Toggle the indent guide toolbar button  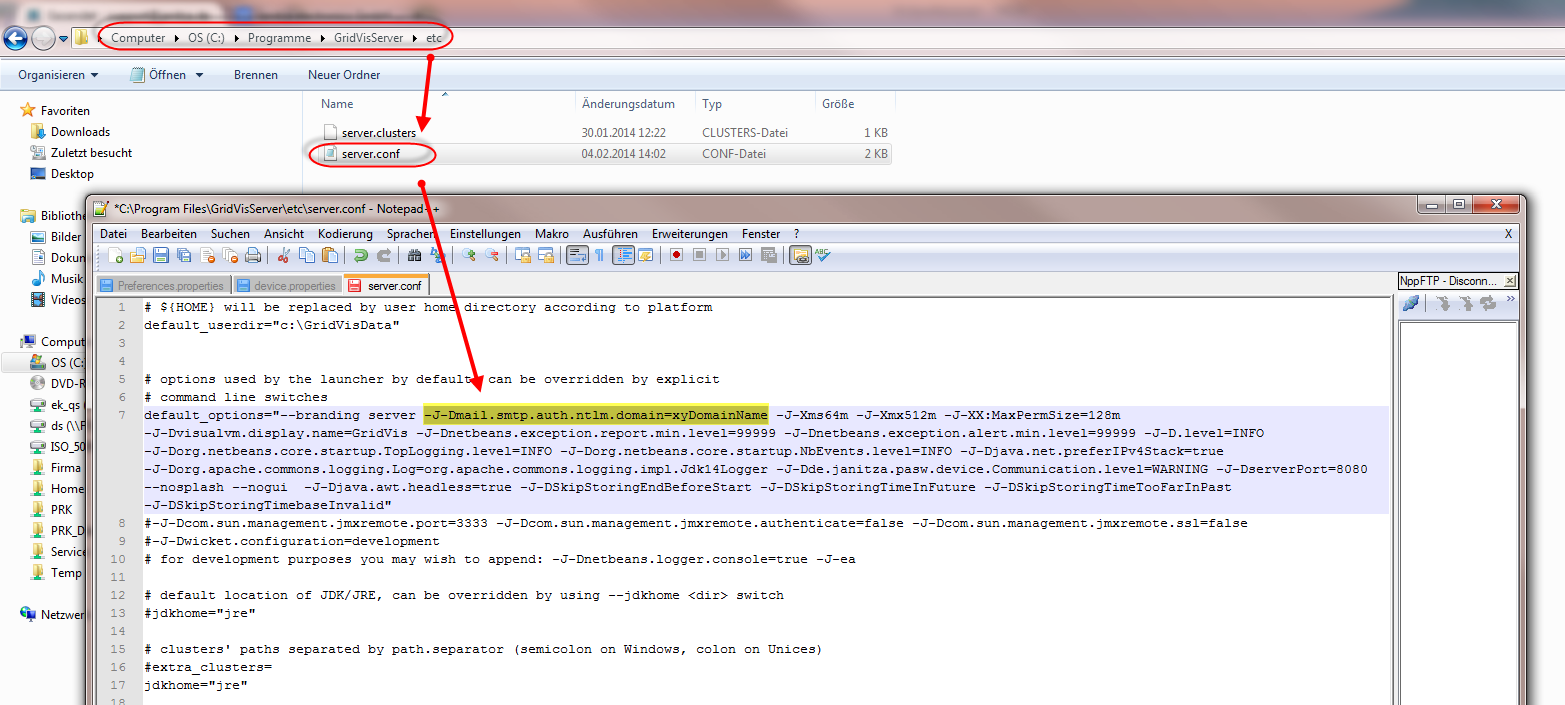(623, 256)
